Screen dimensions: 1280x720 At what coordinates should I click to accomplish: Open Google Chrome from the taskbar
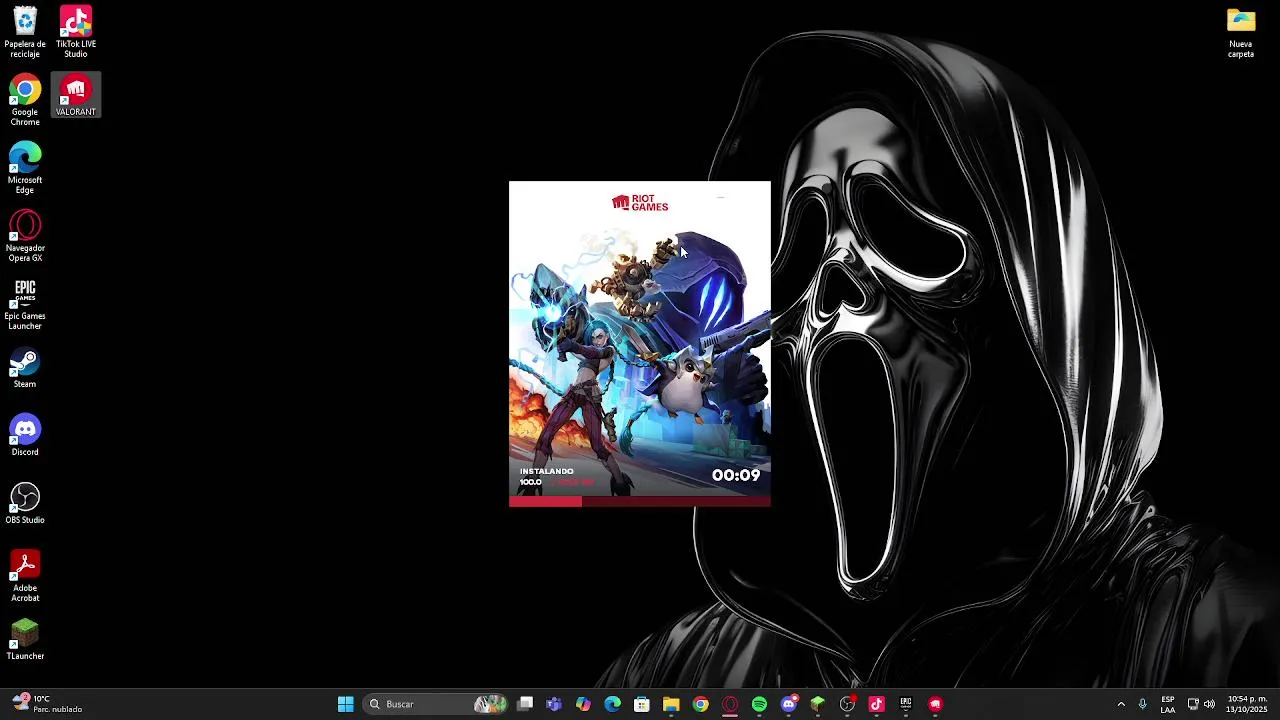point(700,704)
